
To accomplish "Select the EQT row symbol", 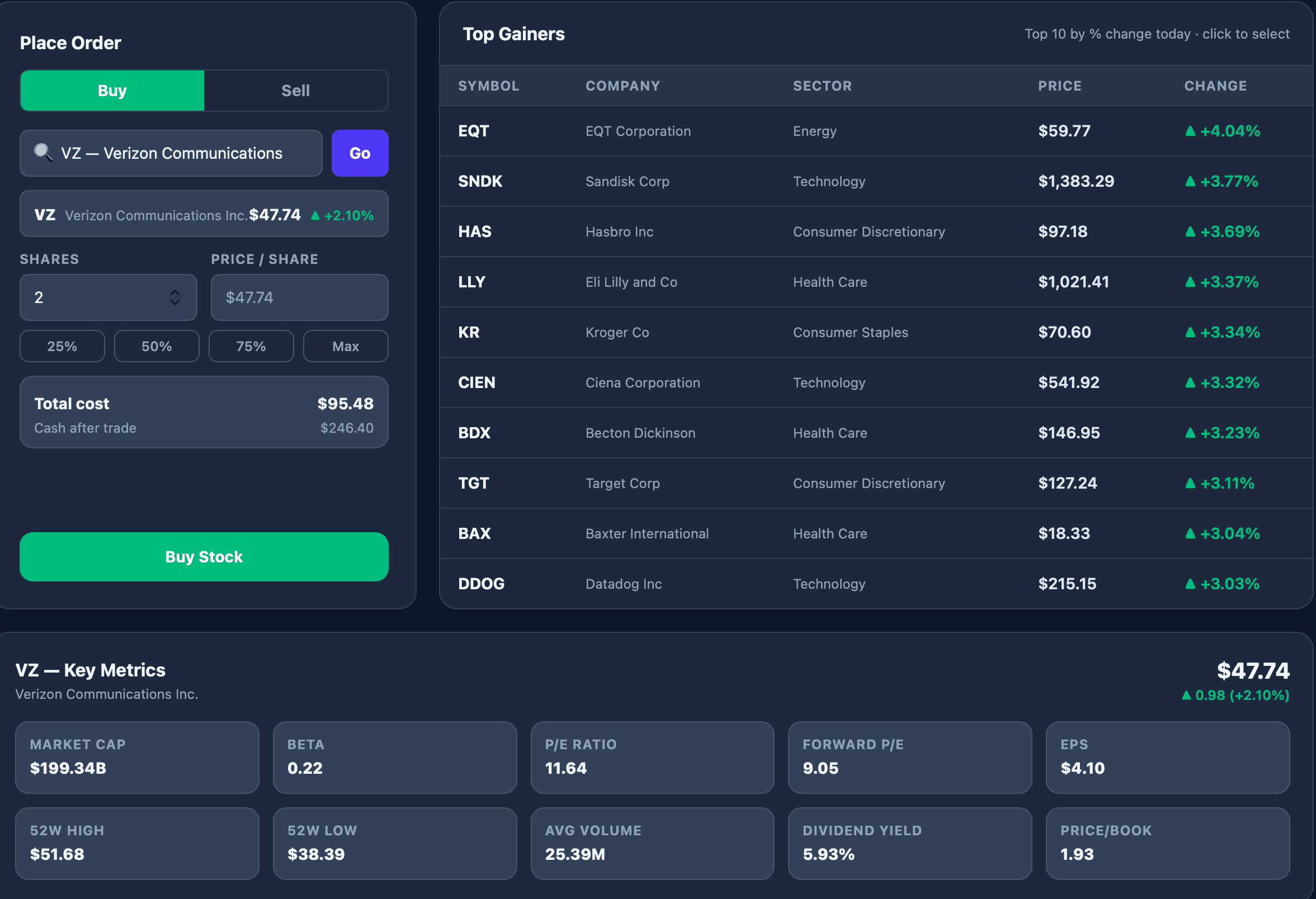I will click(473, 131).
